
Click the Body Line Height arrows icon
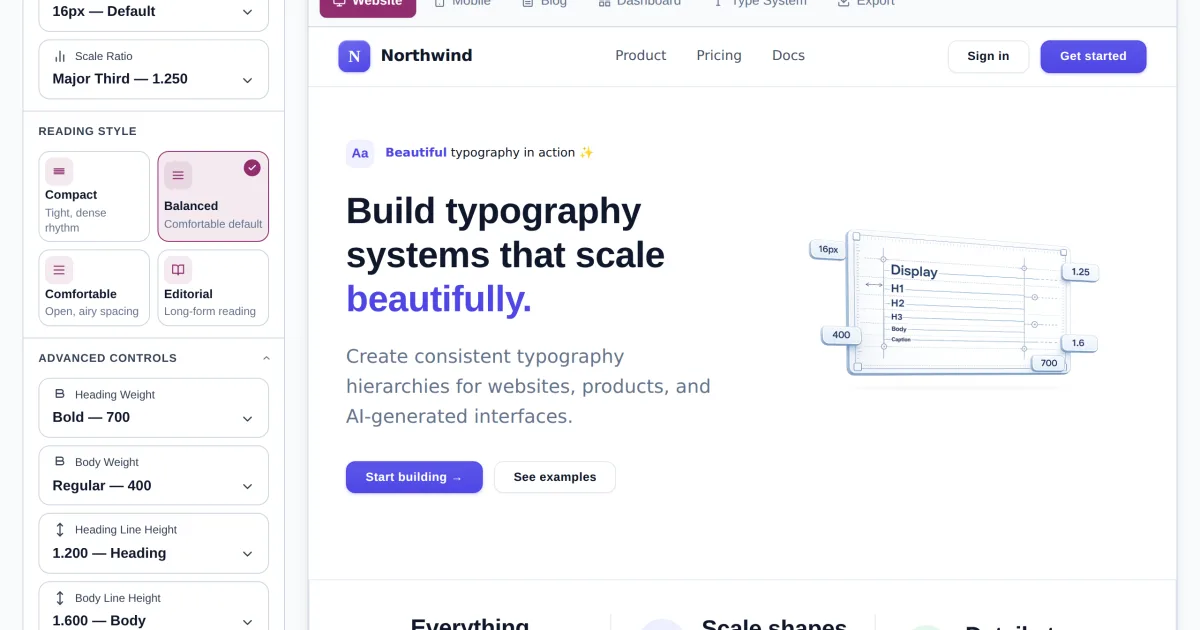60,598
